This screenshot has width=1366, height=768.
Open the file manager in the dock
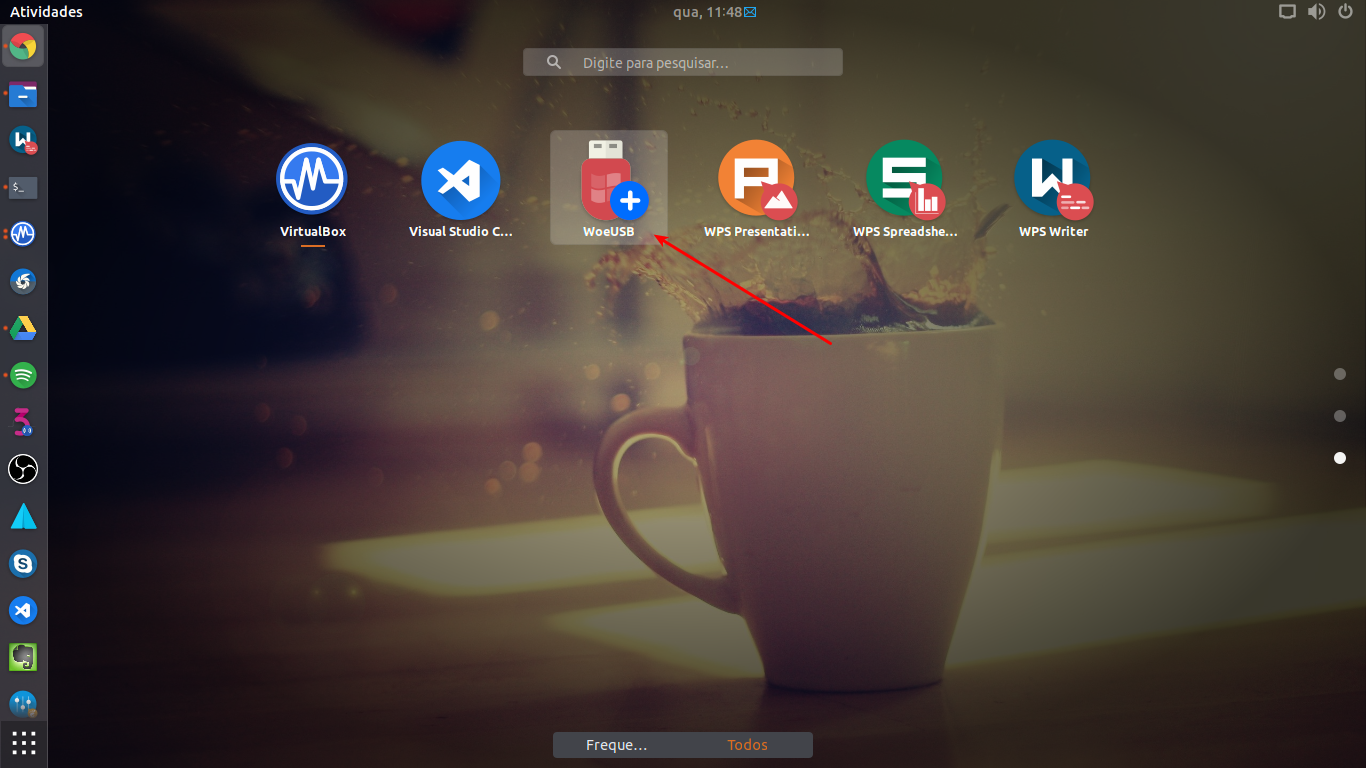23,94
